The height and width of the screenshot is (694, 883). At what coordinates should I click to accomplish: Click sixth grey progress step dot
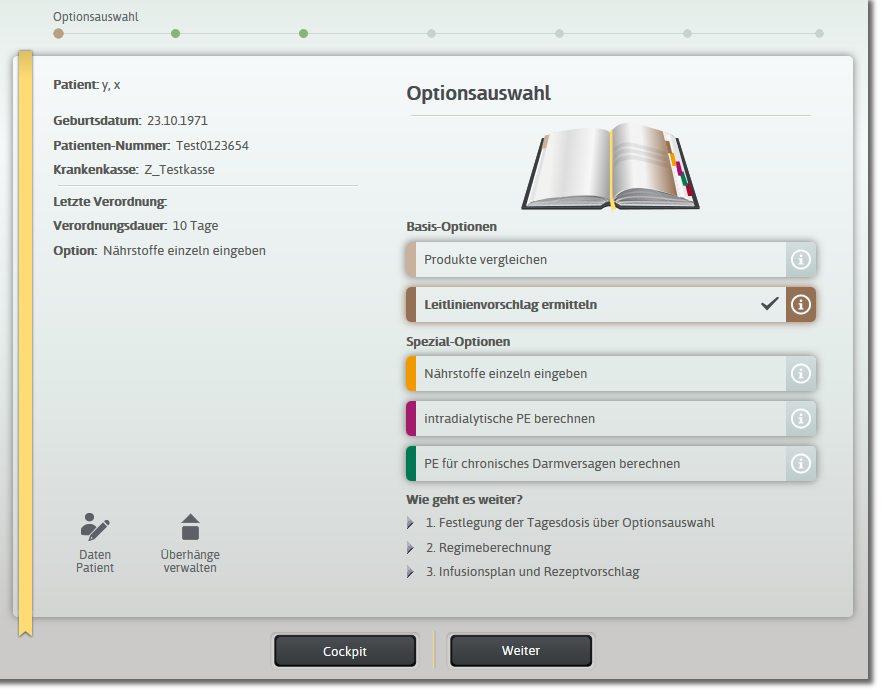[688, 34]
